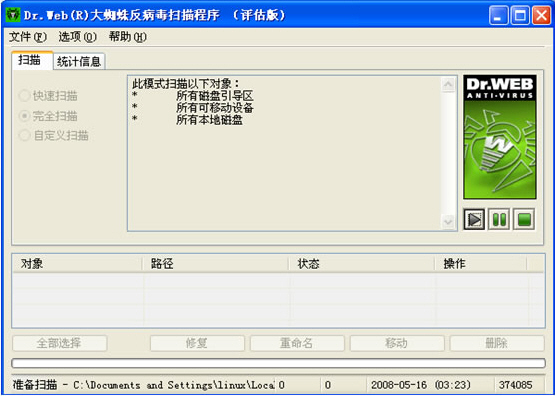
Task: Click the text 所有本地磁盘
Action: click(x=209, y=120)
